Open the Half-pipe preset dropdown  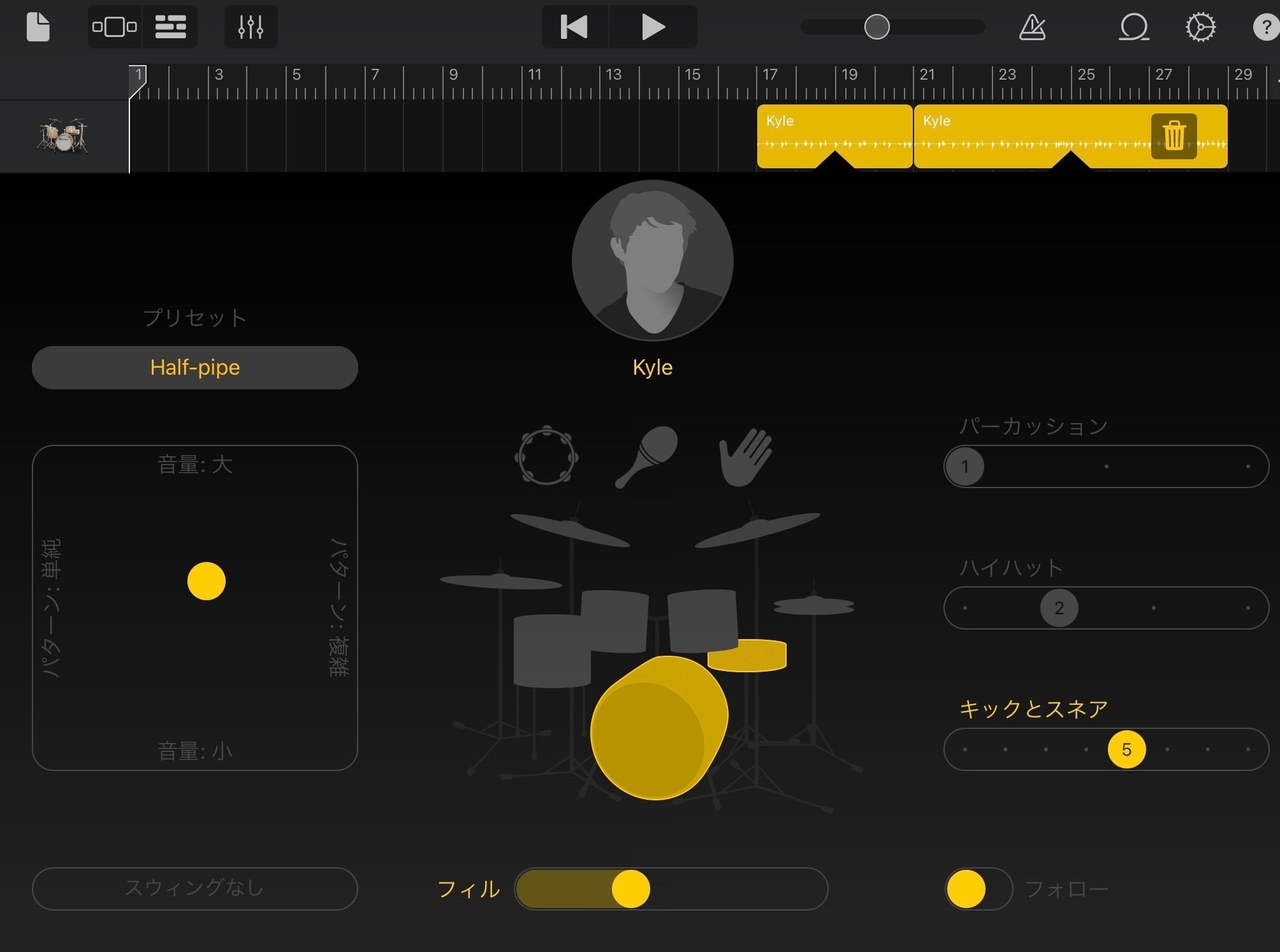(195, 367)
